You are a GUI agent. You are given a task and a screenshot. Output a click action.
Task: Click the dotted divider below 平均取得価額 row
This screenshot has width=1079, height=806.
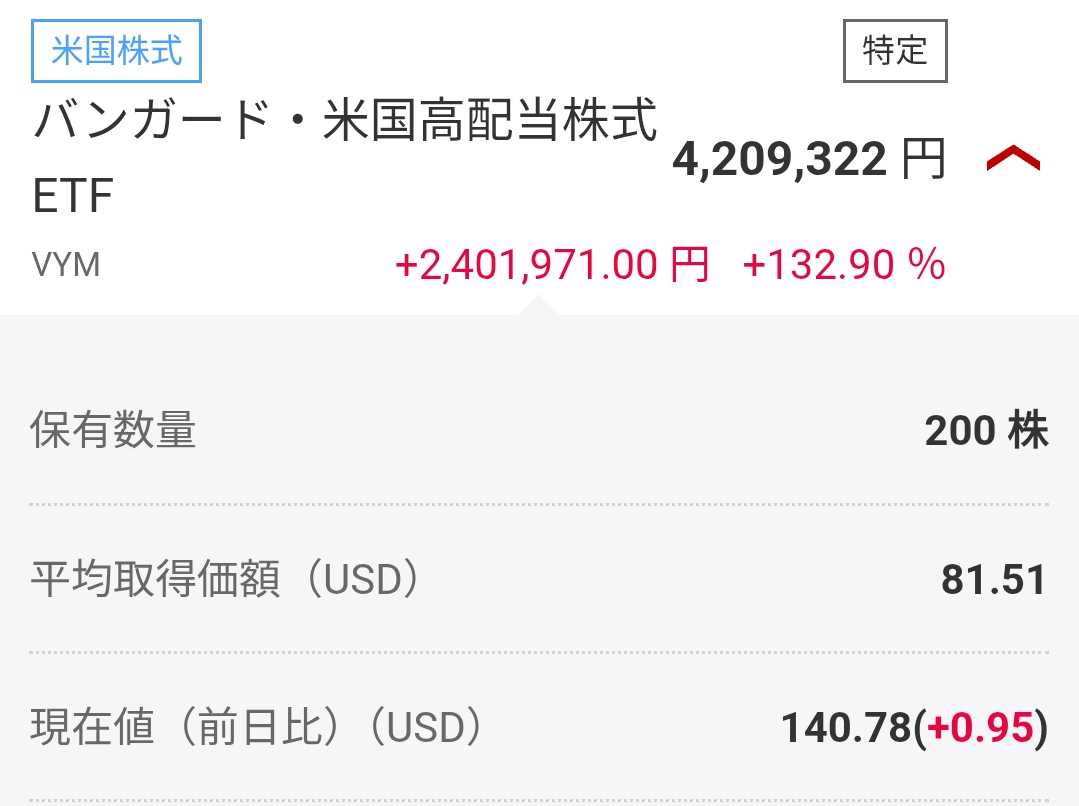(539, 653)
